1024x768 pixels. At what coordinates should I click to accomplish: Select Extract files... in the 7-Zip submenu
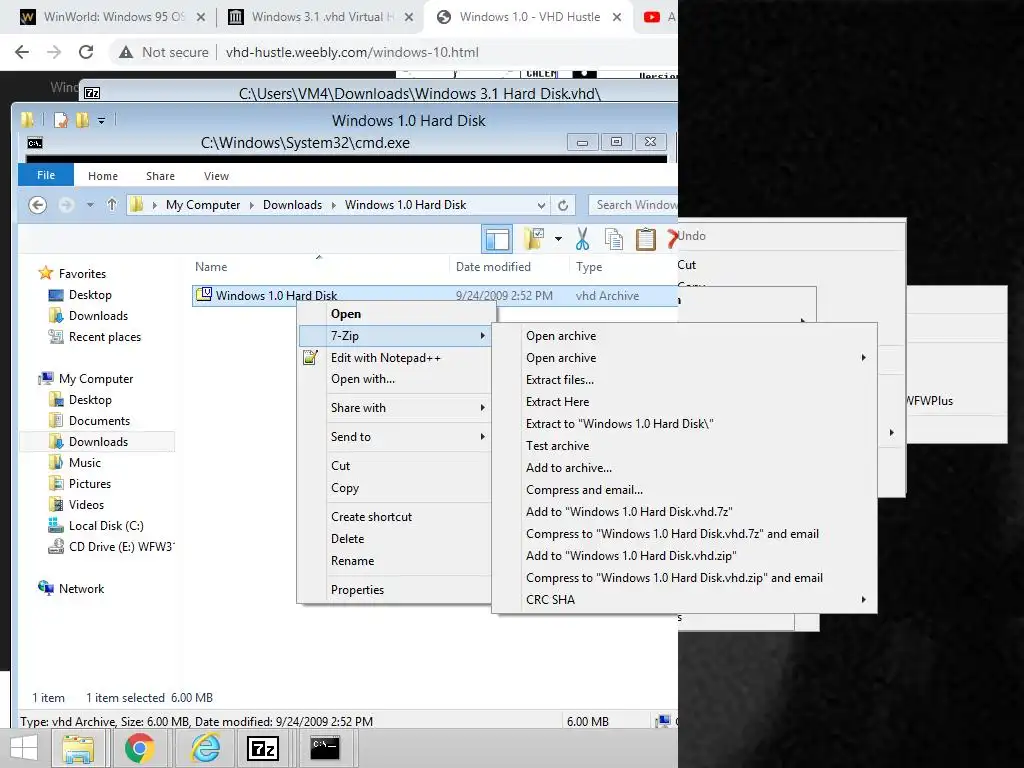pos(560,380)
